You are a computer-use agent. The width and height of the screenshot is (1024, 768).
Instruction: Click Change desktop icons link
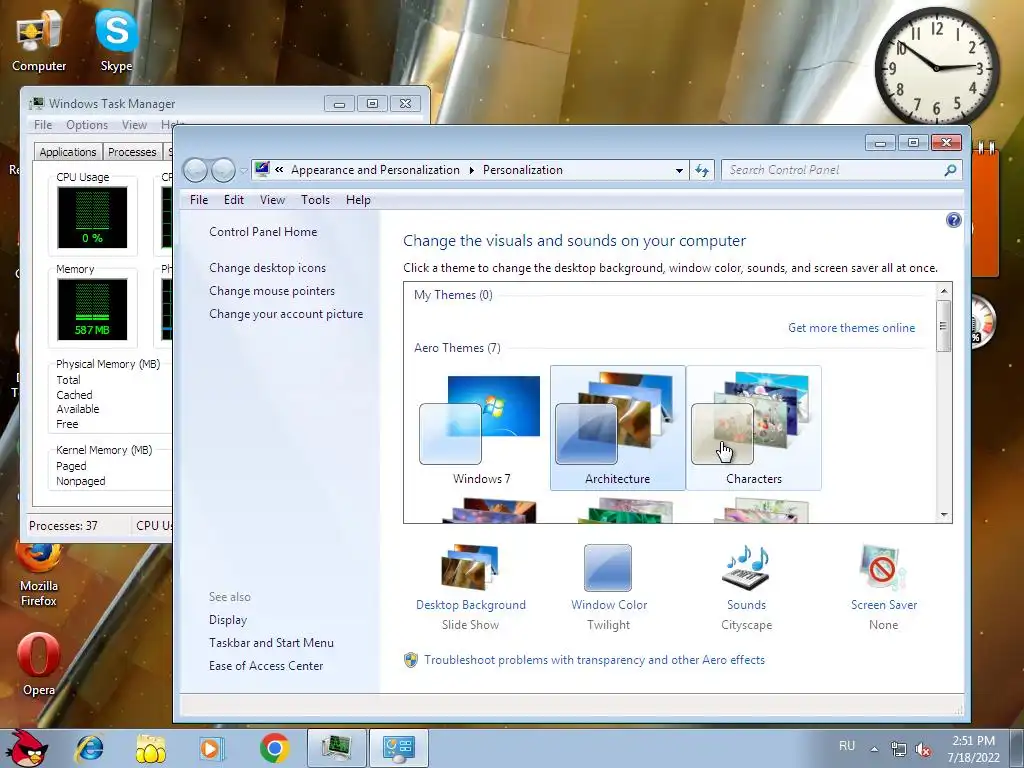[x=267, y=268]
